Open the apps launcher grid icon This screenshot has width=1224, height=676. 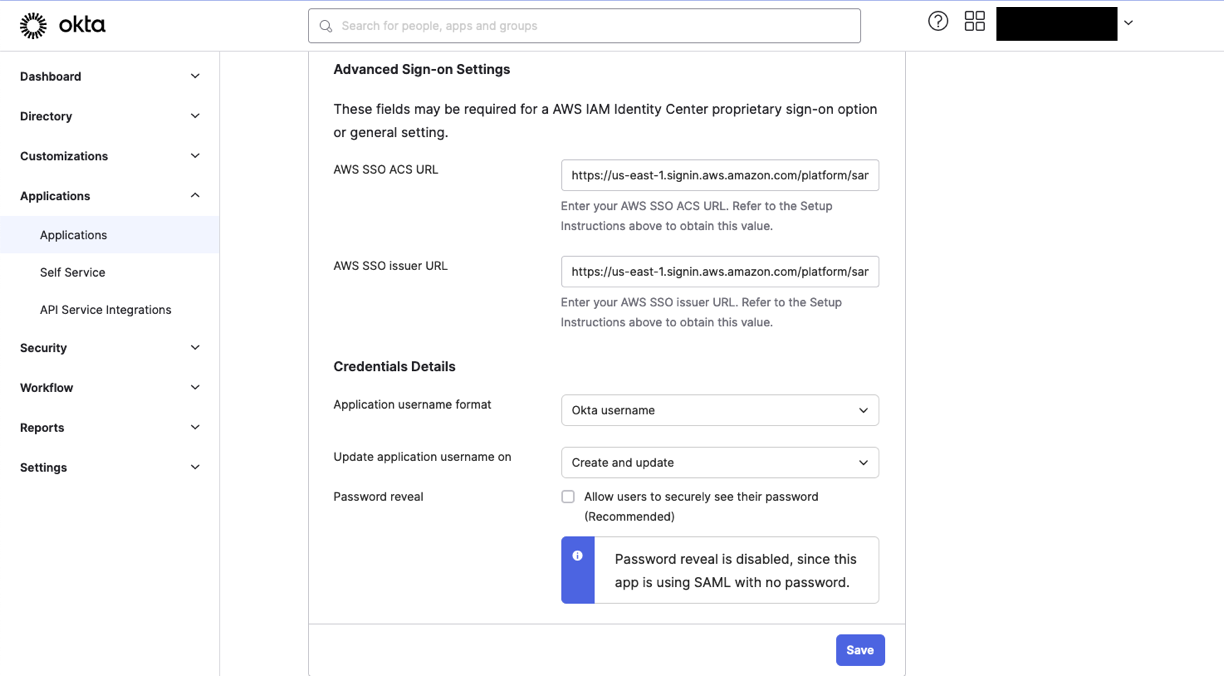click(x=974, y=20)
